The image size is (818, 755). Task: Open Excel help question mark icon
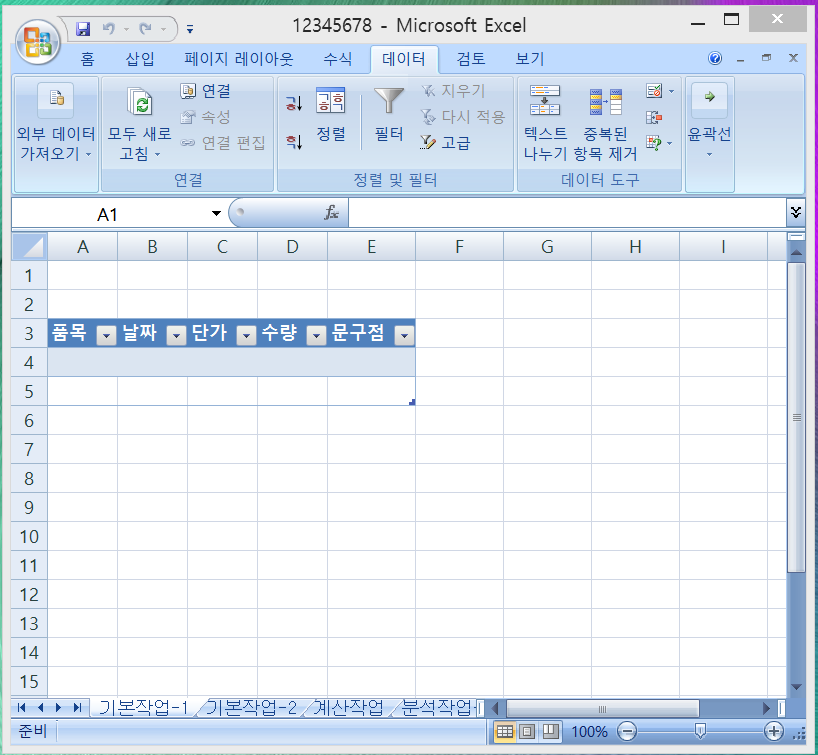click(715, 59)
